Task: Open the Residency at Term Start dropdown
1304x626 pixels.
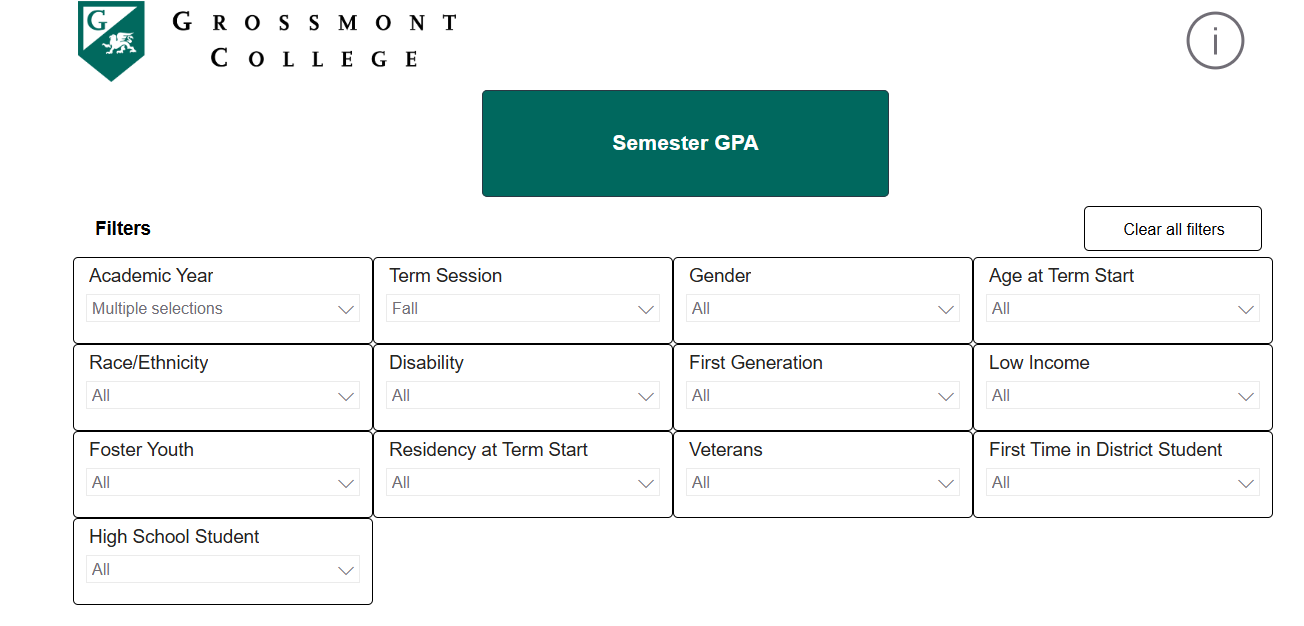Action: [522, 482]
